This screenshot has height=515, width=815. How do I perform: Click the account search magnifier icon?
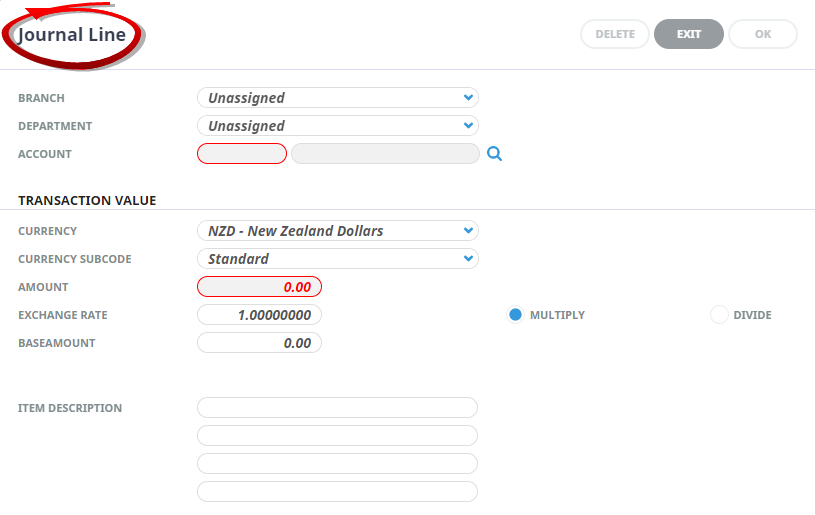[x=494, y=154]
